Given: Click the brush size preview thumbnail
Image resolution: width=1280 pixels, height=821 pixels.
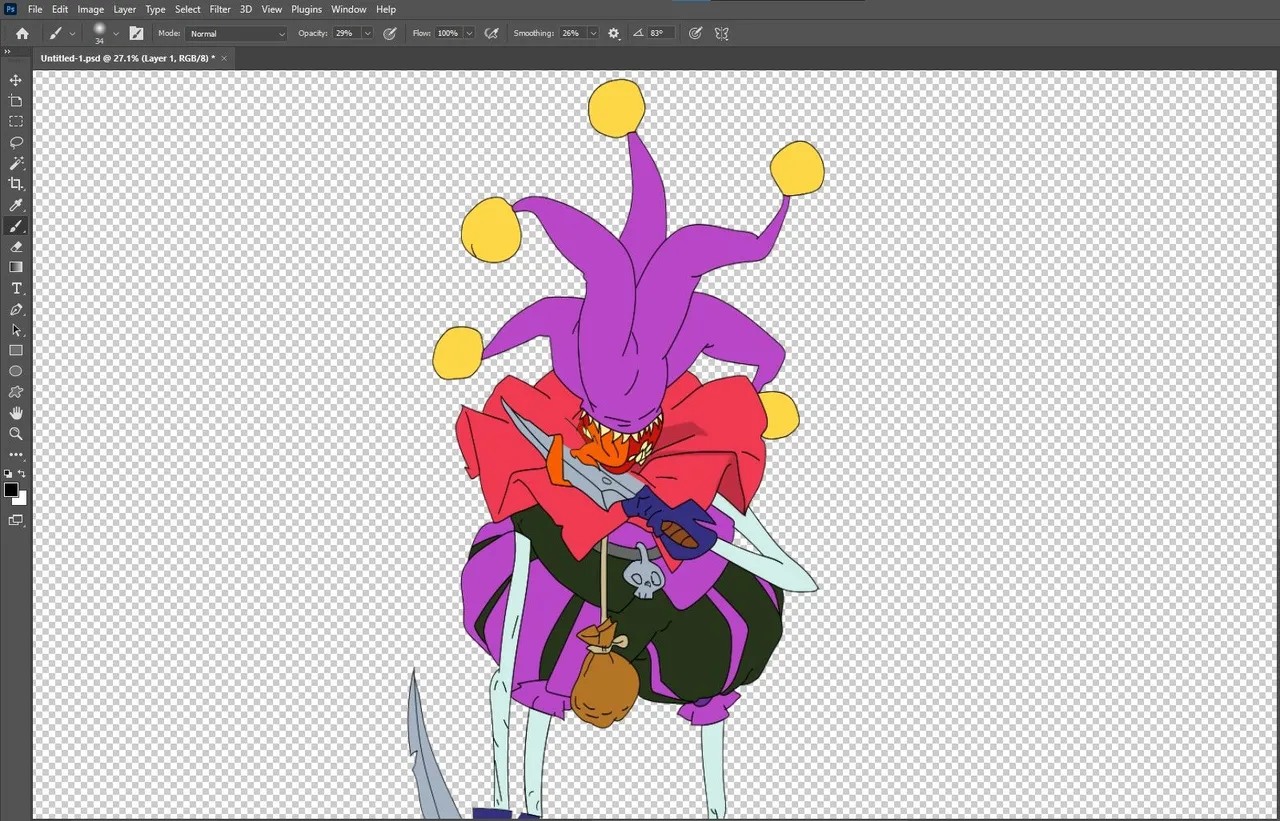Looking at the screenshot, I should [99, 32].
